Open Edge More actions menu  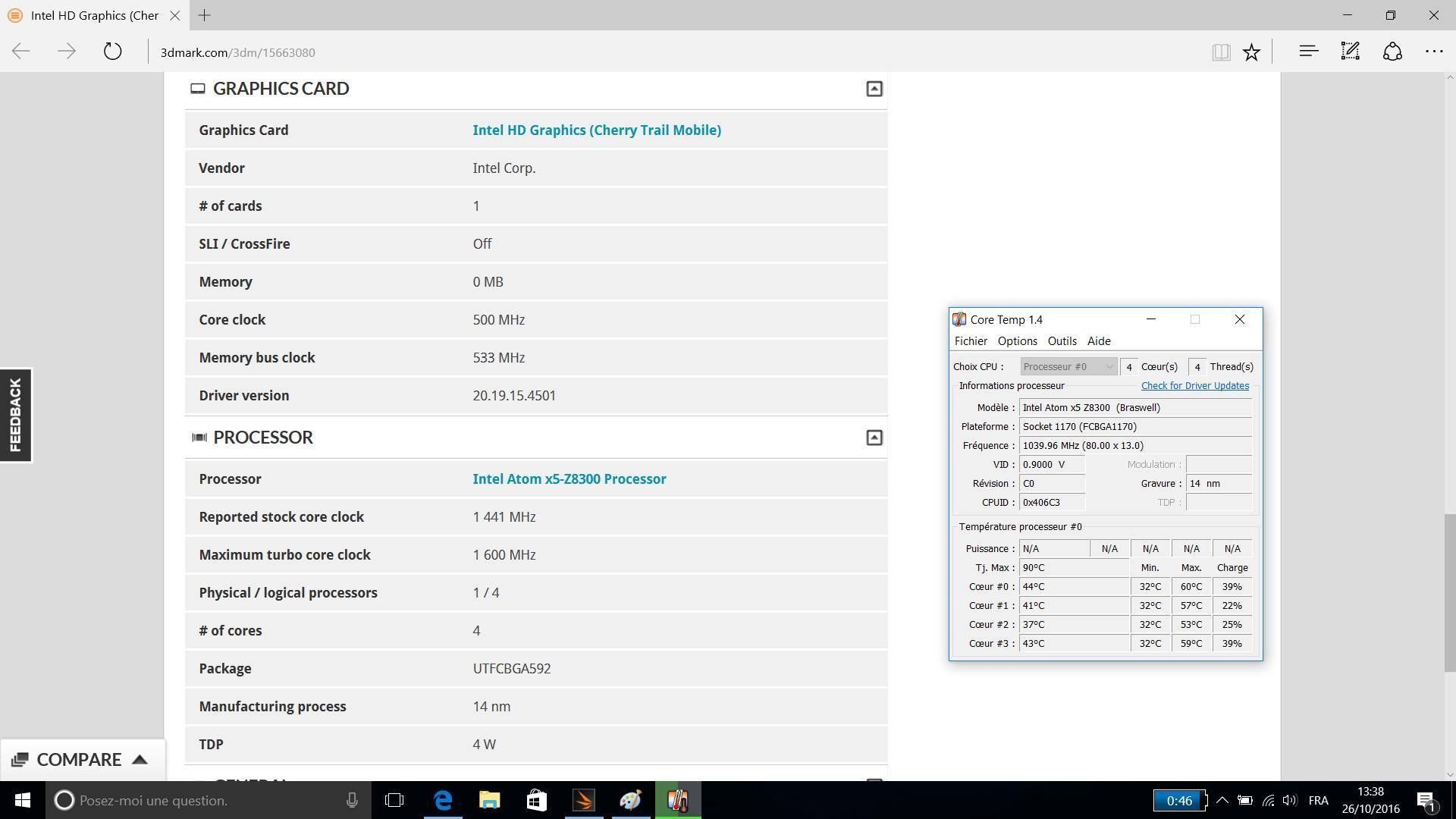[x=1433, y=52]
